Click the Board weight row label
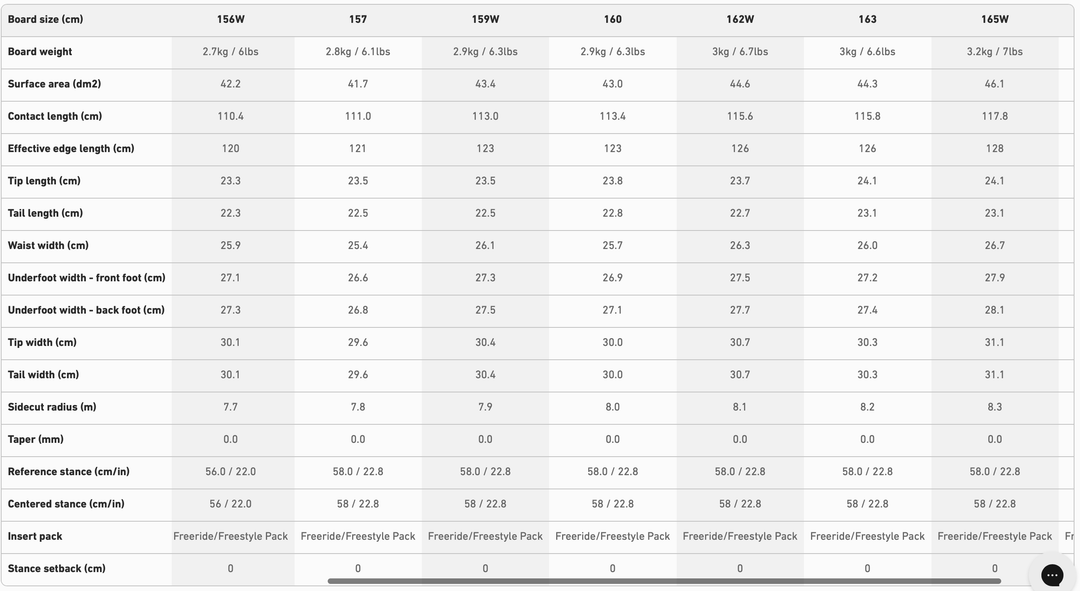Screen dimensions: 1080x591 pyautogui.click(x=40, y=52)
